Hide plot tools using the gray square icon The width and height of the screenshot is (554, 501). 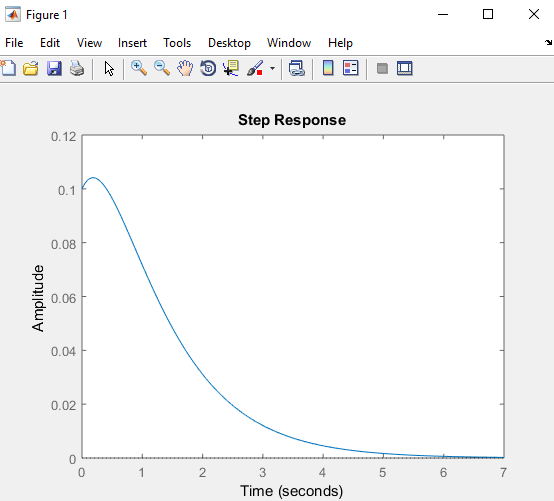pos(382,68)
